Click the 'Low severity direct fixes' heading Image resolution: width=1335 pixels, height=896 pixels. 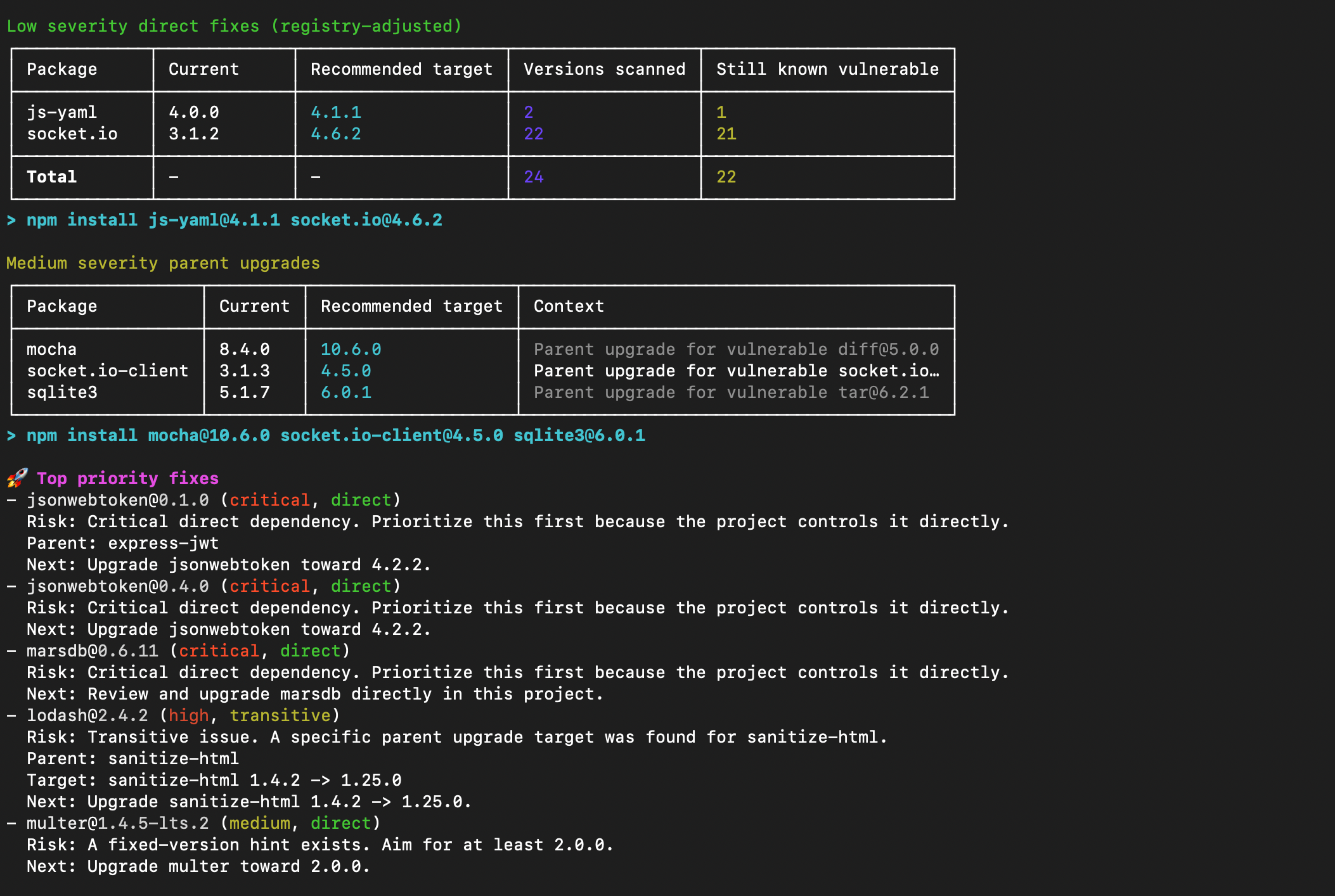(235, 26)
